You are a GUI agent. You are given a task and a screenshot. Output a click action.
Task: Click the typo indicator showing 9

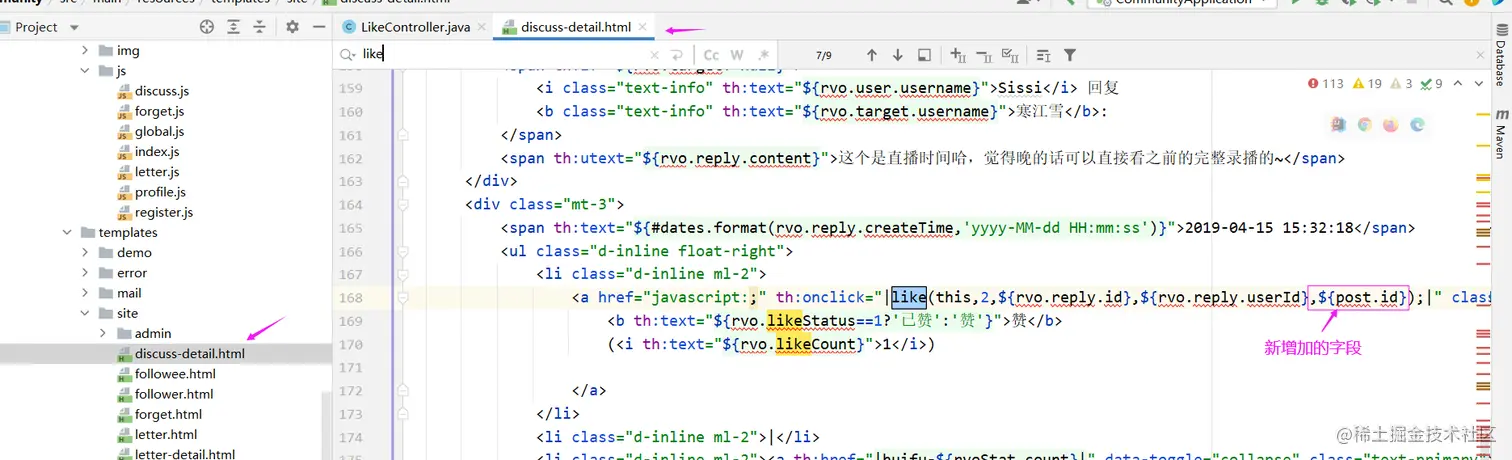1432,84
